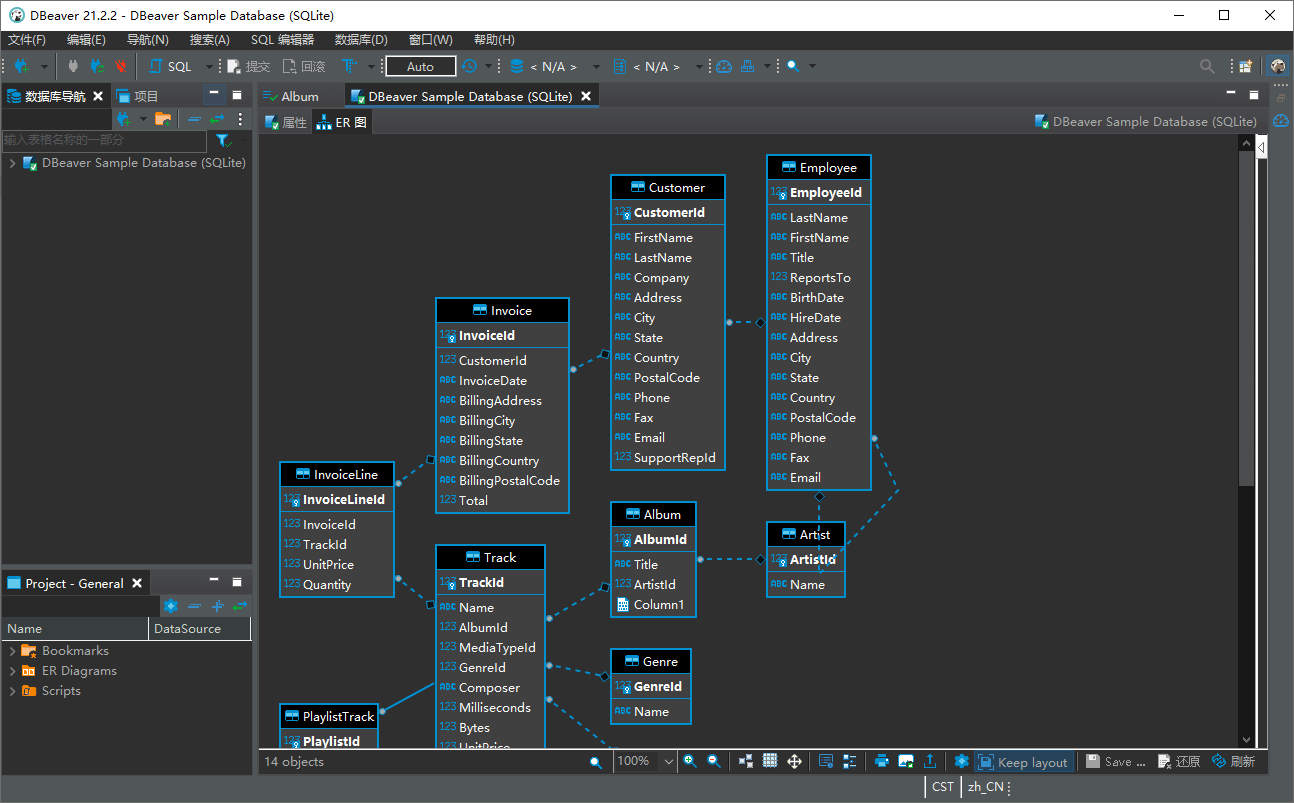Click the 提交 commit button
This screenshot has height=803, width=1294.
[249, 66]
